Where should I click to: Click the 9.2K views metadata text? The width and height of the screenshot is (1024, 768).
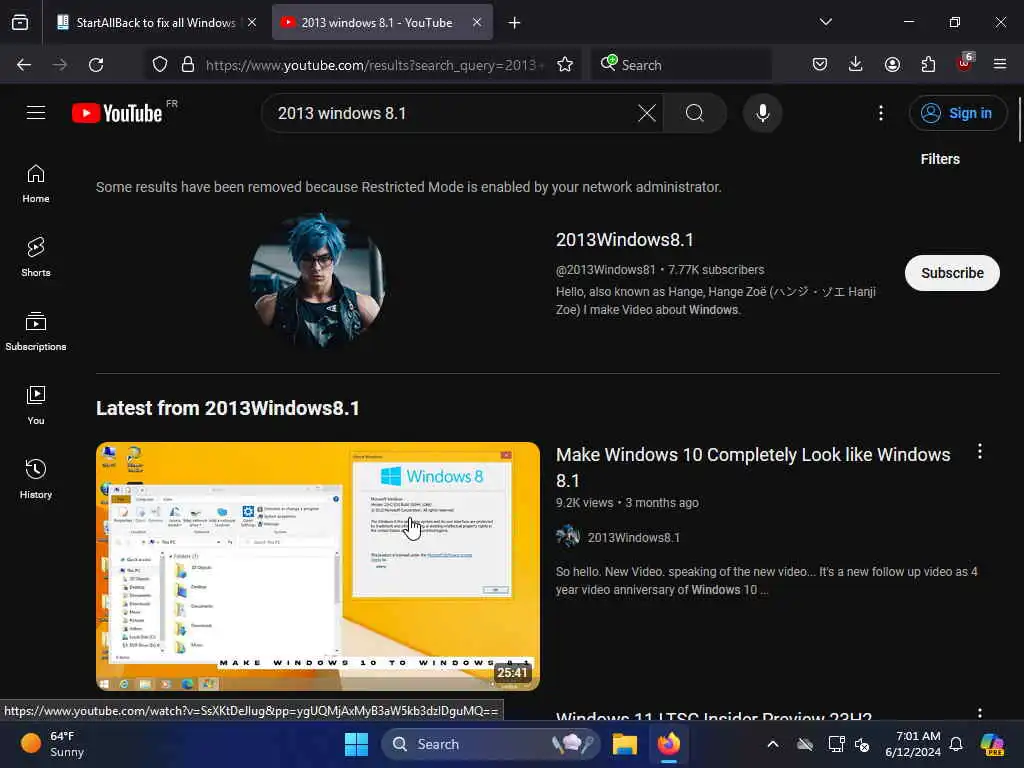[584, 503]
